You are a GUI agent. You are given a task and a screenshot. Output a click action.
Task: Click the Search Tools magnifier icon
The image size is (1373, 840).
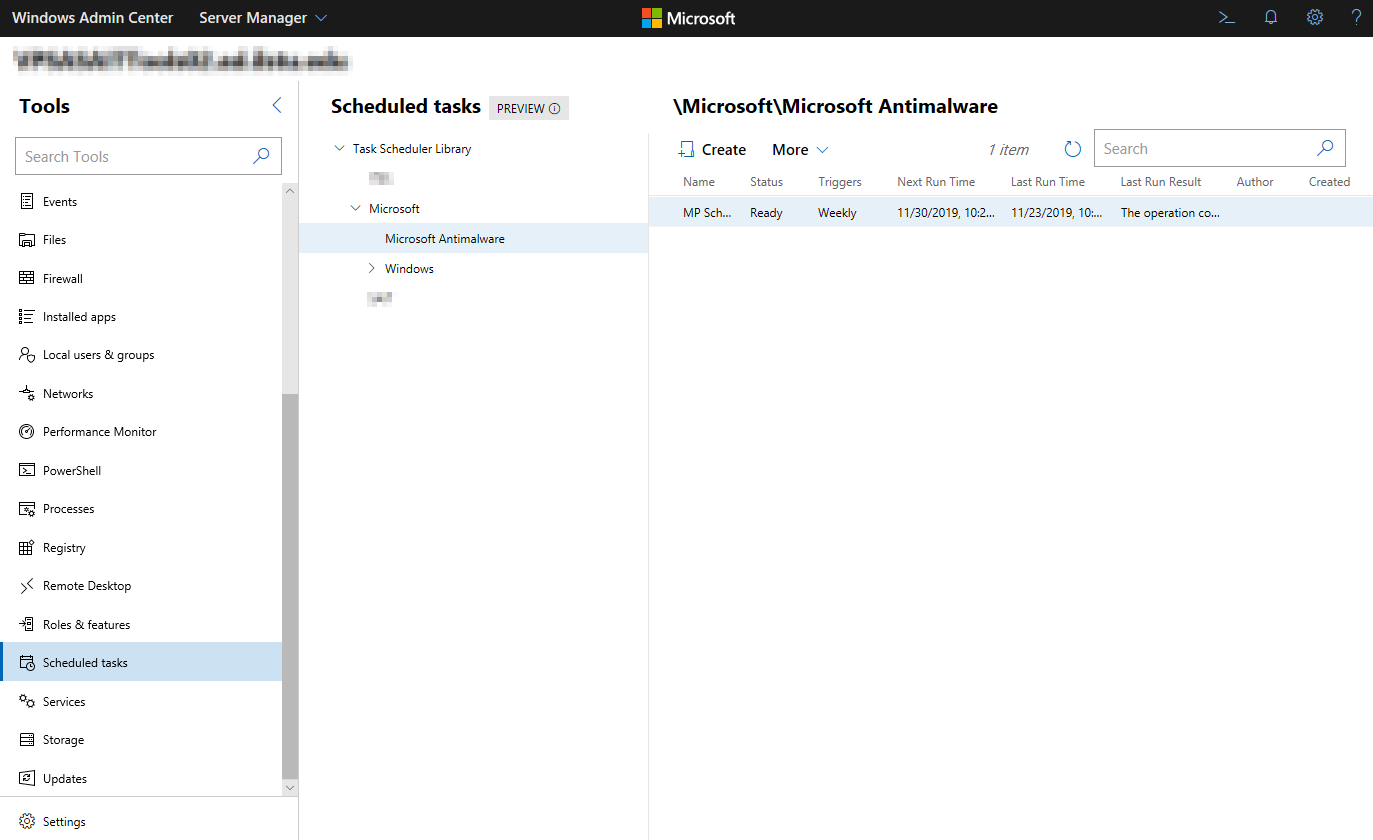point(261,156)
